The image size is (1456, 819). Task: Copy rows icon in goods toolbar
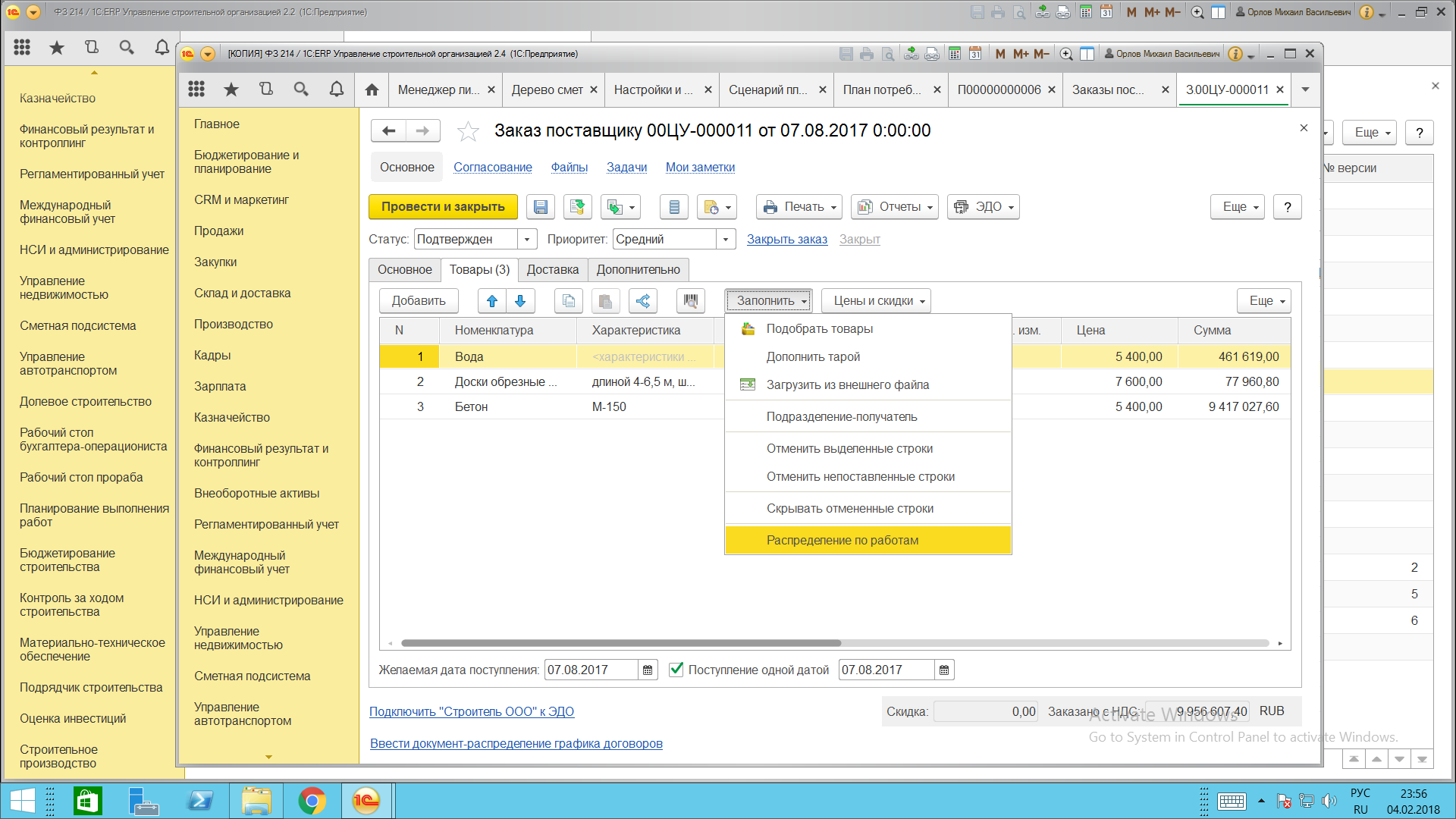pos(569,301)
